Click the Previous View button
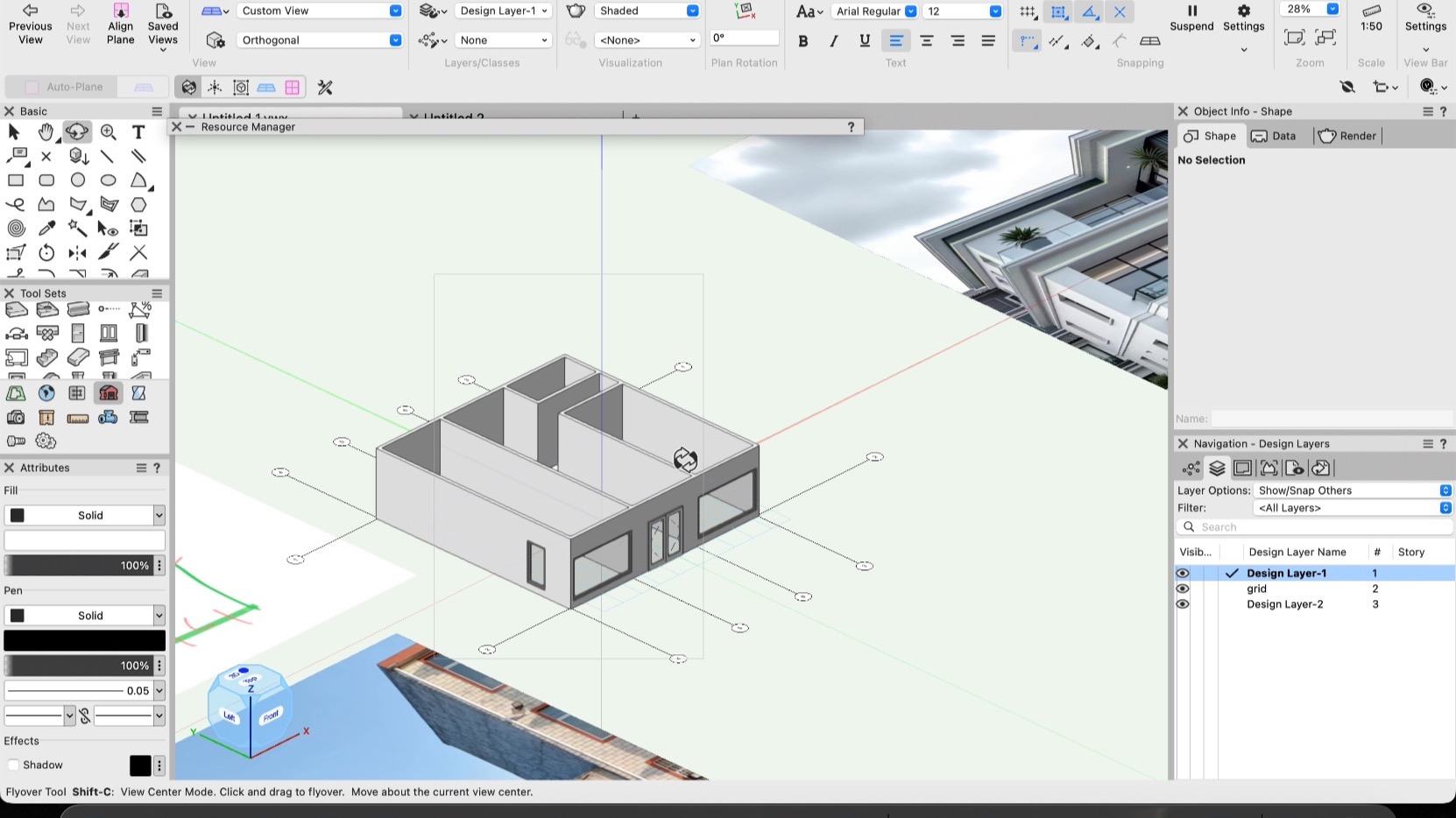 pos(31,23)
